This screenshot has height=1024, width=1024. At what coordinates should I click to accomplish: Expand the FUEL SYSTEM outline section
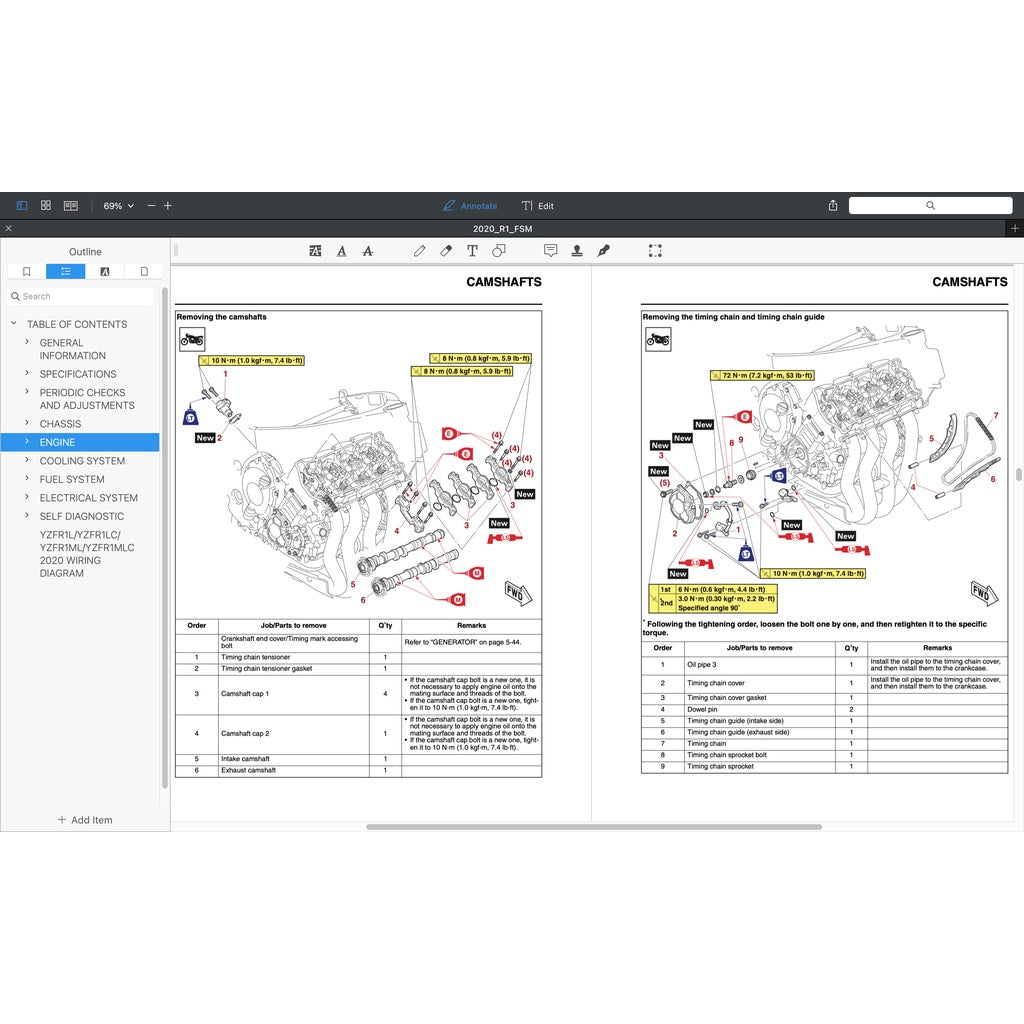27,479
